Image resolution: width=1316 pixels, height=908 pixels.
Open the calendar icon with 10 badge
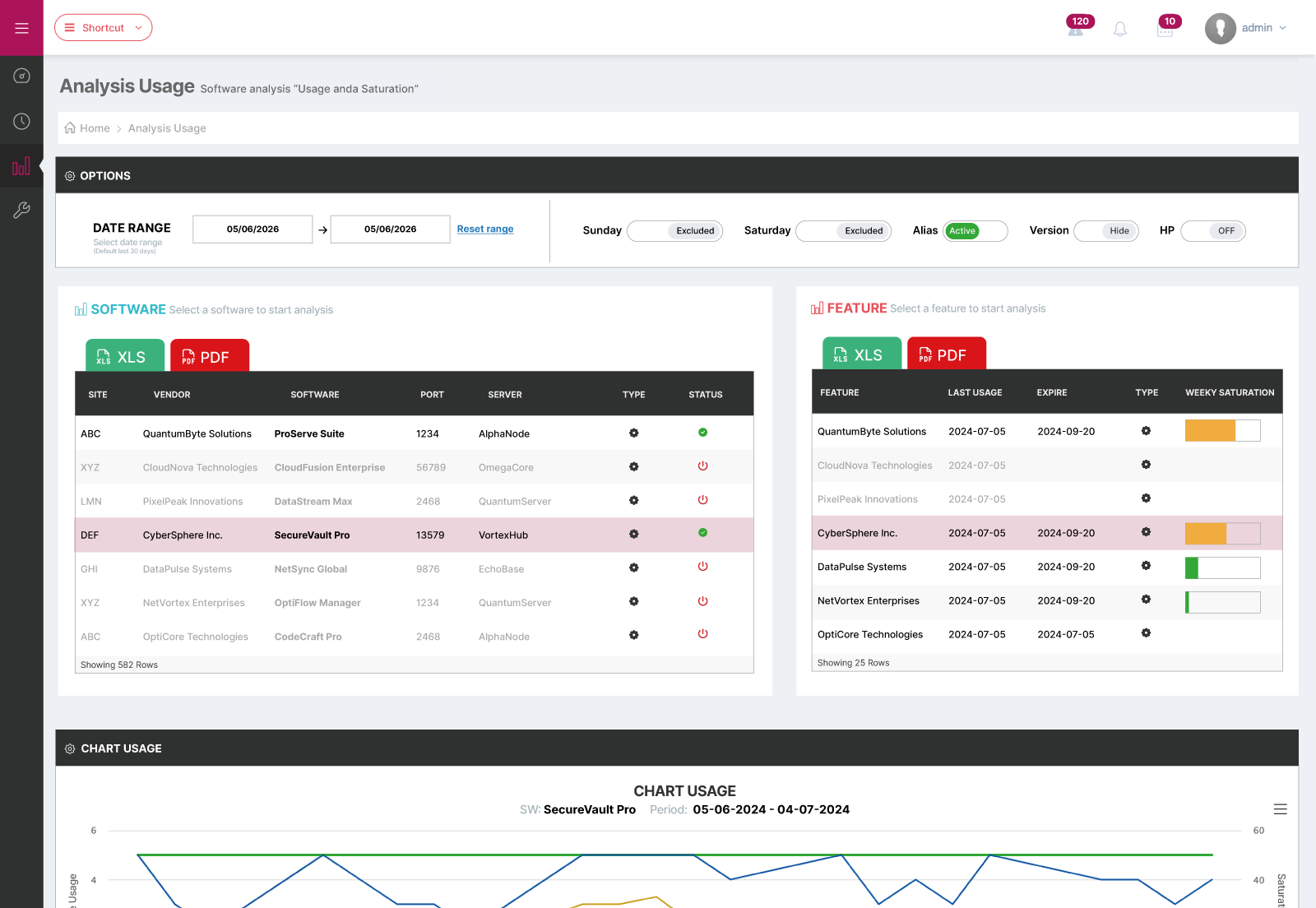tap(1165, 30)
